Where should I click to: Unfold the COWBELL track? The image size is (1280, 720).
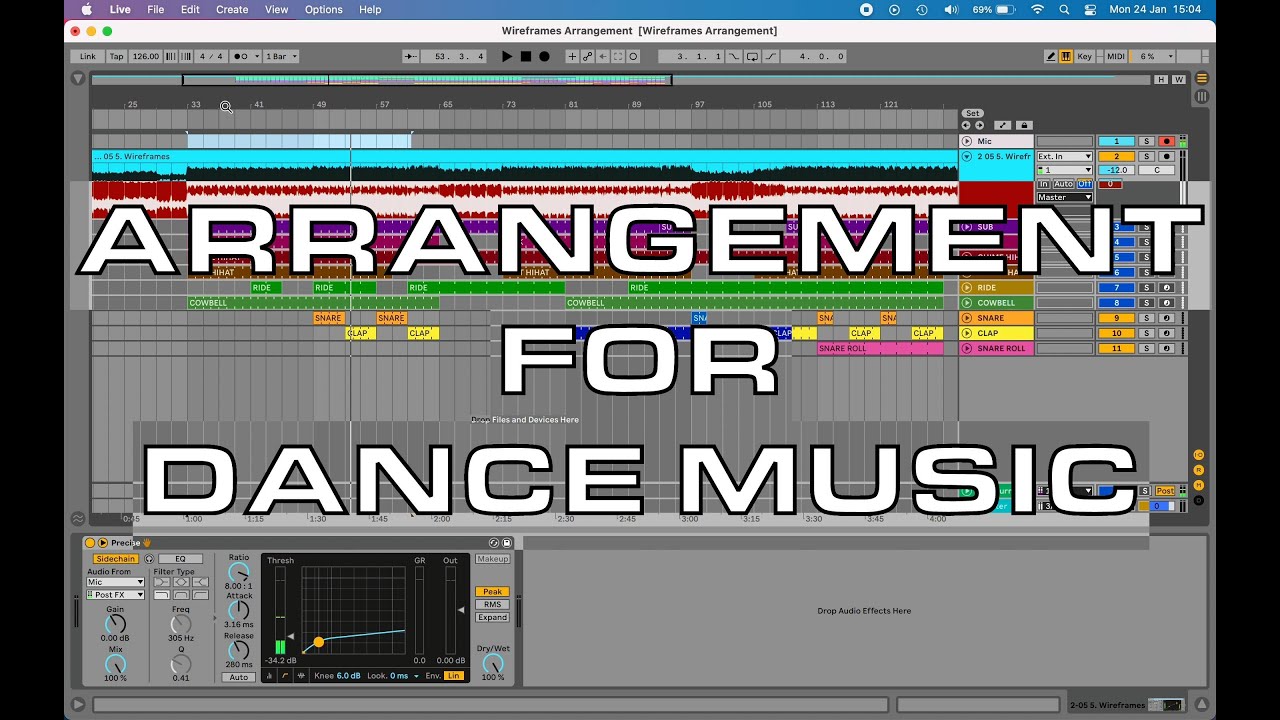coord(967,303)
